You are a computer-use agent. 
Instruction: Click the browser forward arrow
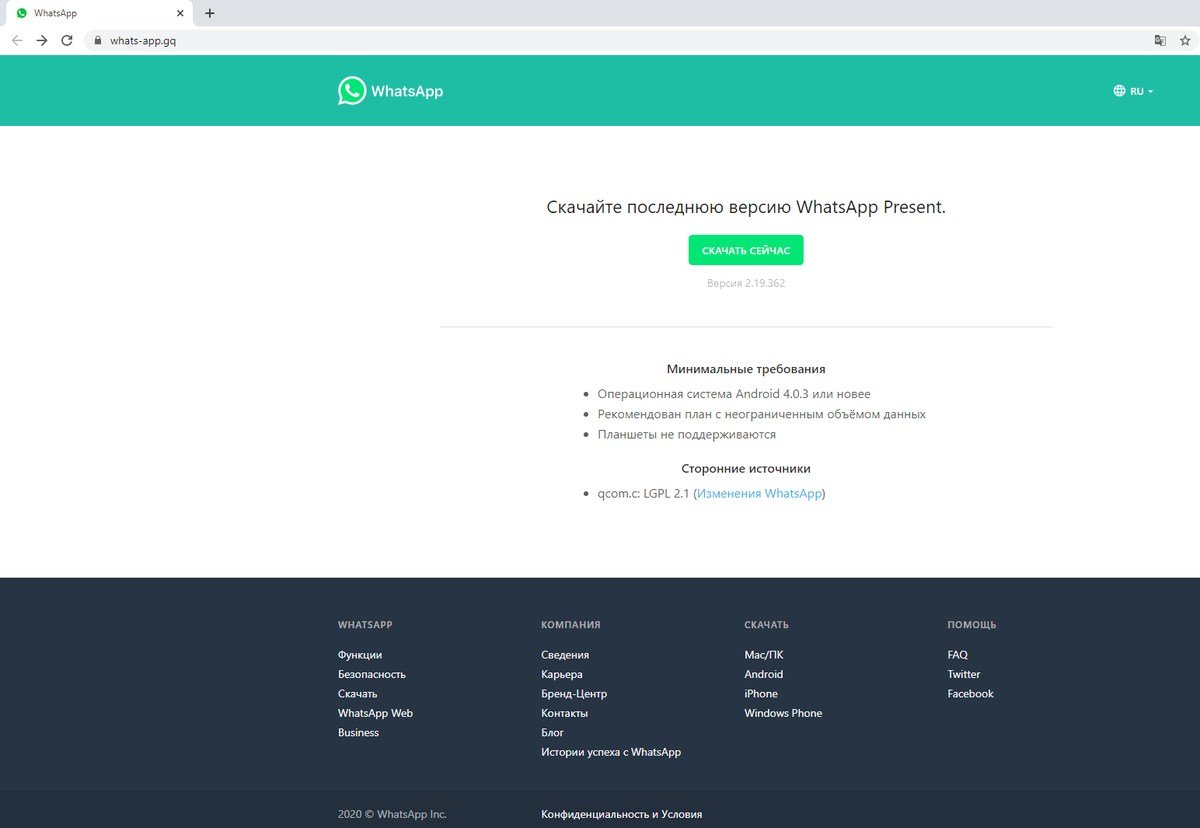tap(42, 41)
